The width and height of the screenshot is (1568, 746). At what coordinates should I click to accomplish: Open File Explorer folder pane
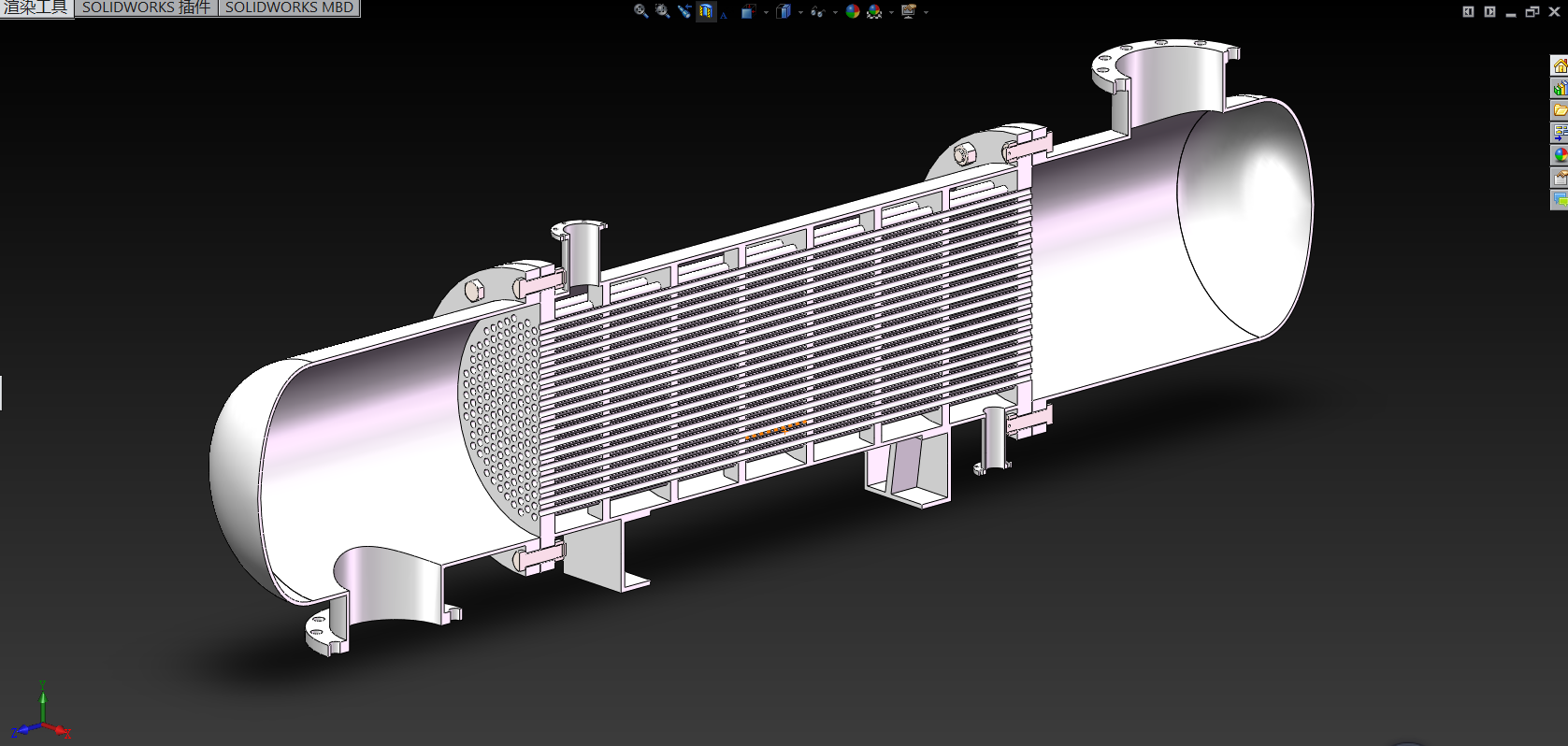pyautogui.click(x=1560, y=110)
